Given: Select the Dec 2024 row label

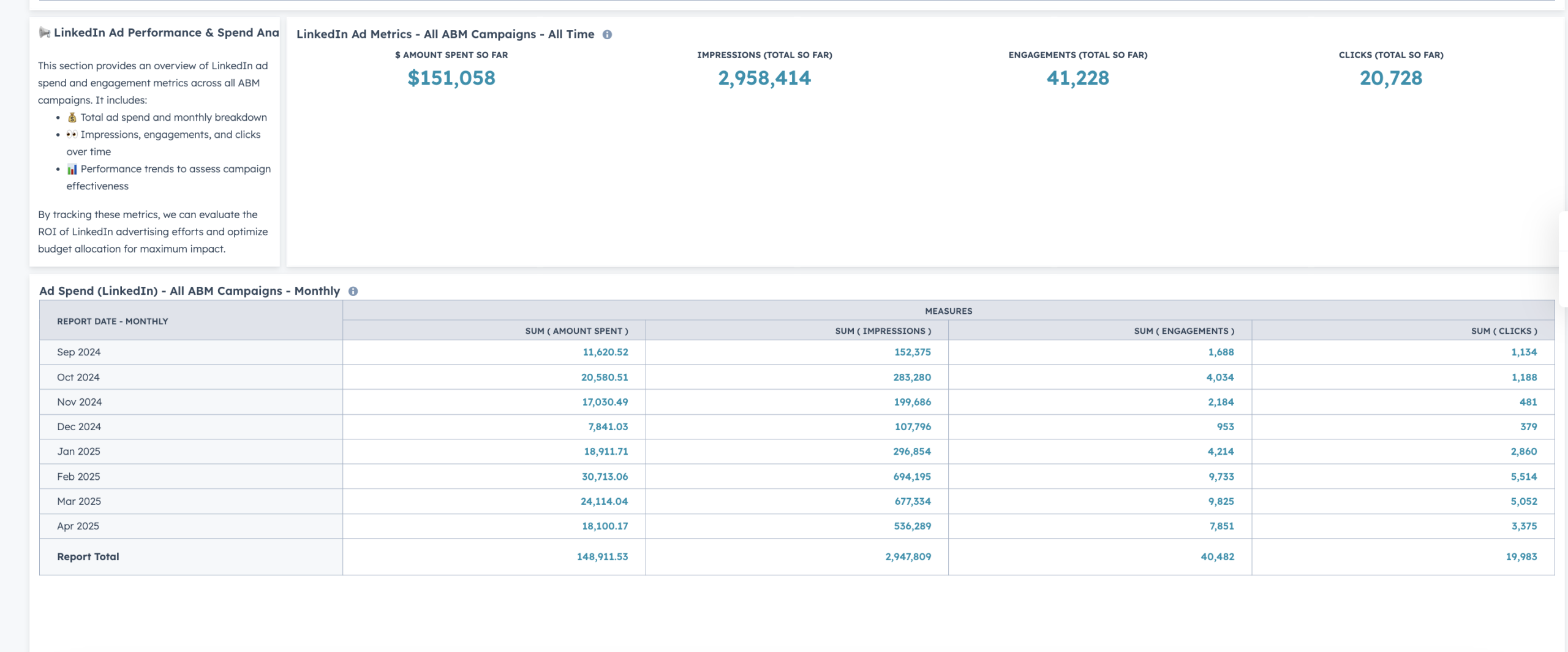Looking at the screenshot, I should click(79, 426).
